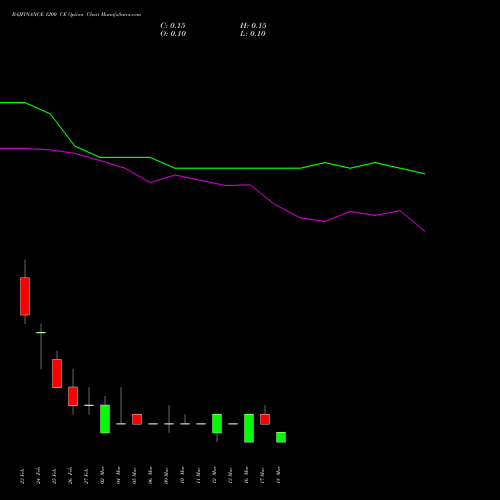The width and height of the screenshot is (500, 500).
Task: Click the open value O: 0.10
Action: [173, 34]
